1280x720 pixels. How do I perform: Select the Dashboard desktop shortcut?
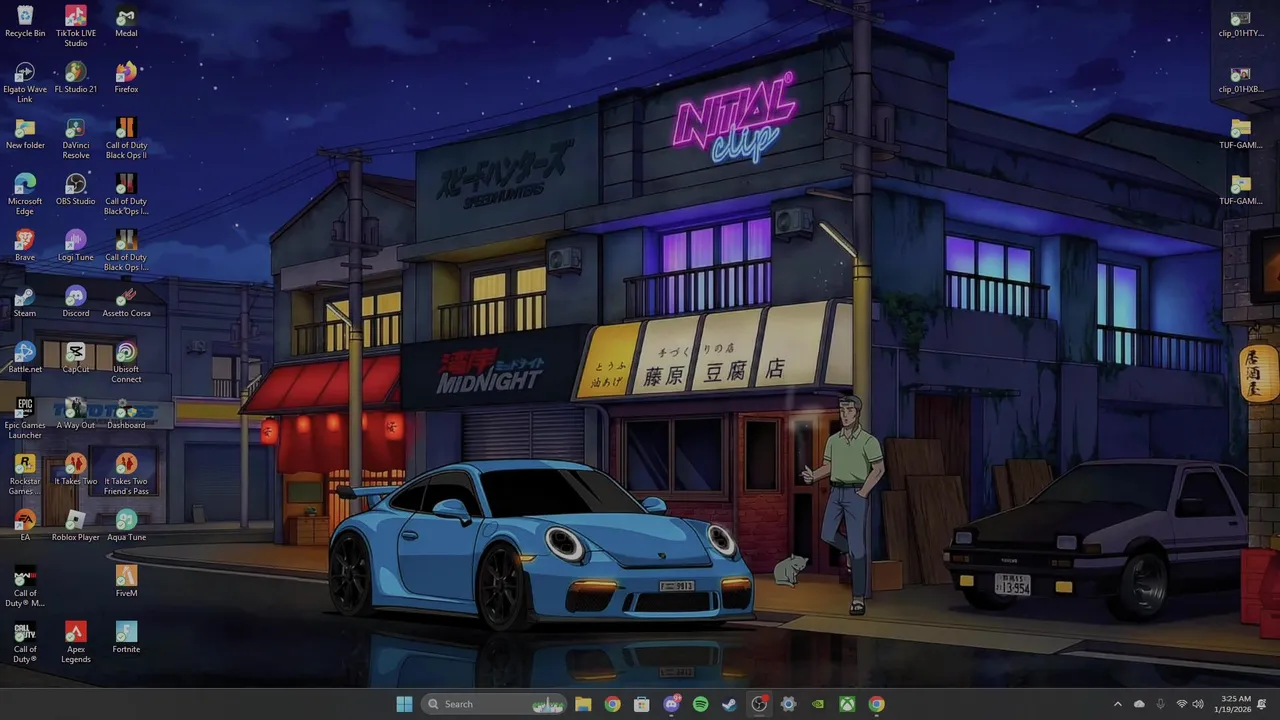[x=126, y=414]
